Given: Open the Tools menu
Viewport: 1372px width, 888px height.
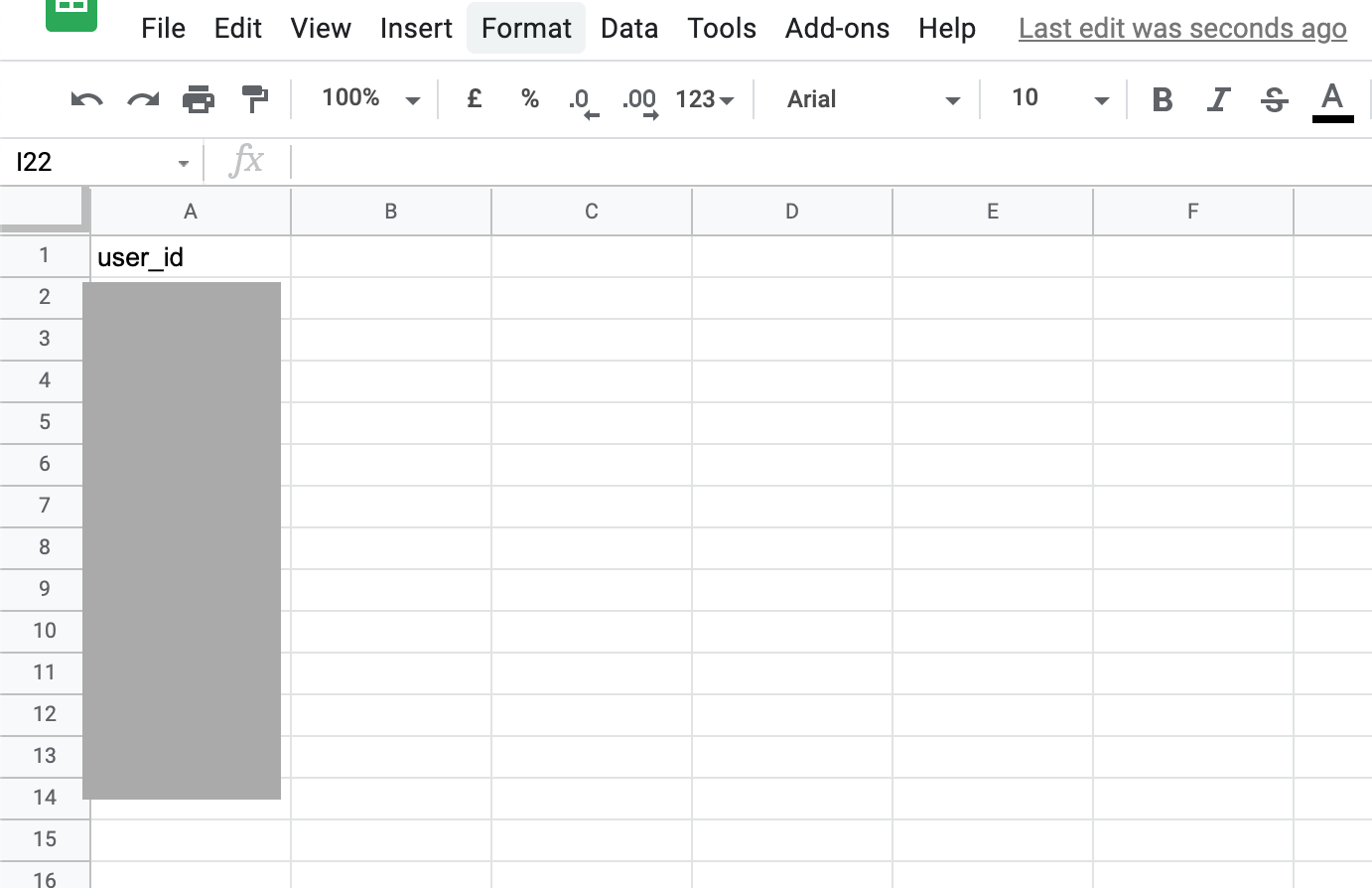Looking at the screenshot, I should 722,28.
